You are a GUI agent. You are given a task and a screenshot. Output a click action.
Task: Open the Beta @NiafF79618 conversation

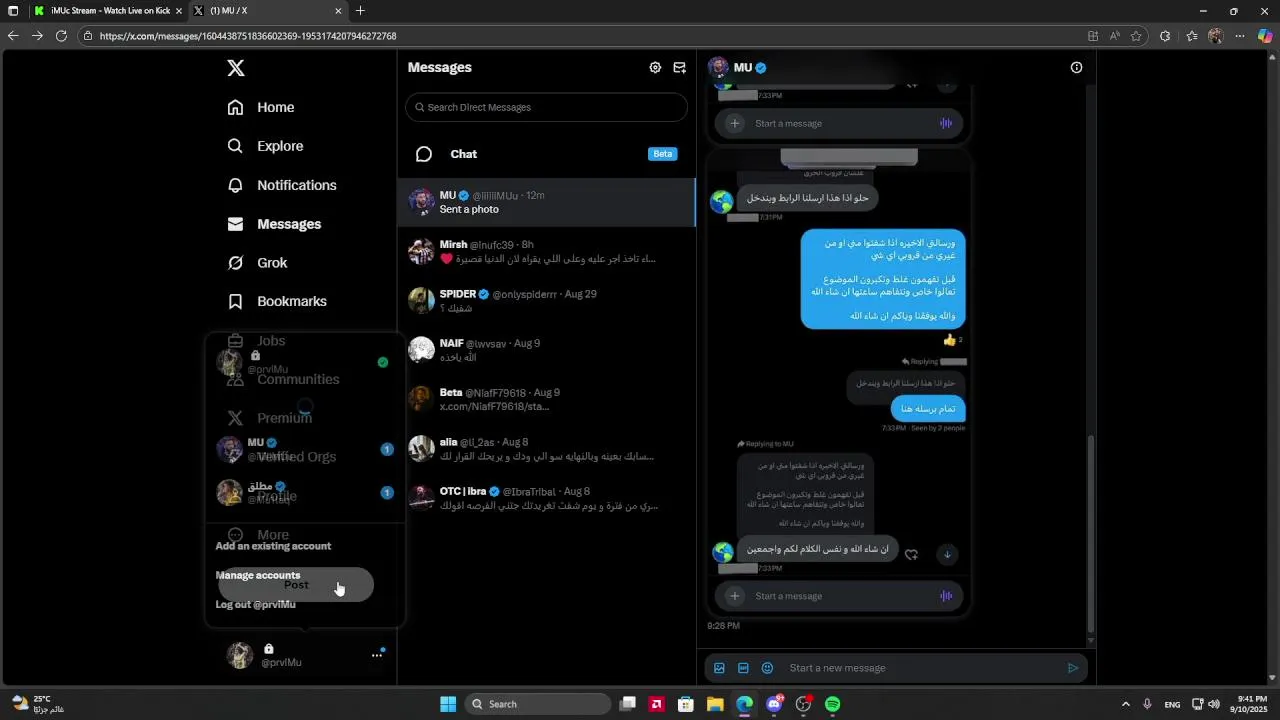pos(546,399)
